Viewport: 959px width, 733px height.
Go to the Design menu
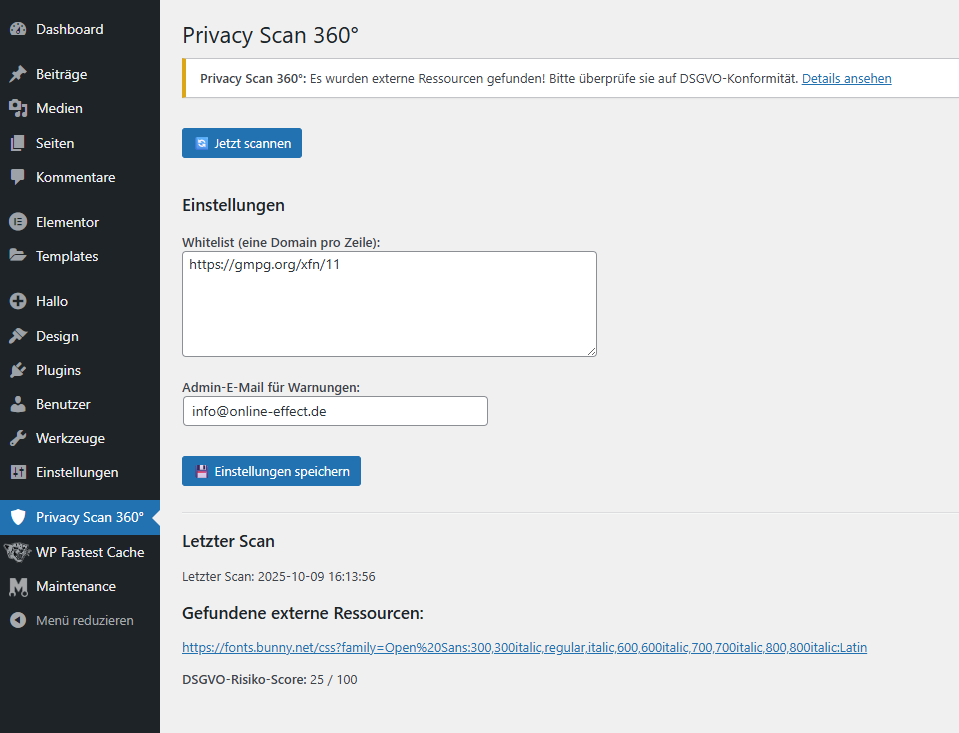[x=57, y=336]
